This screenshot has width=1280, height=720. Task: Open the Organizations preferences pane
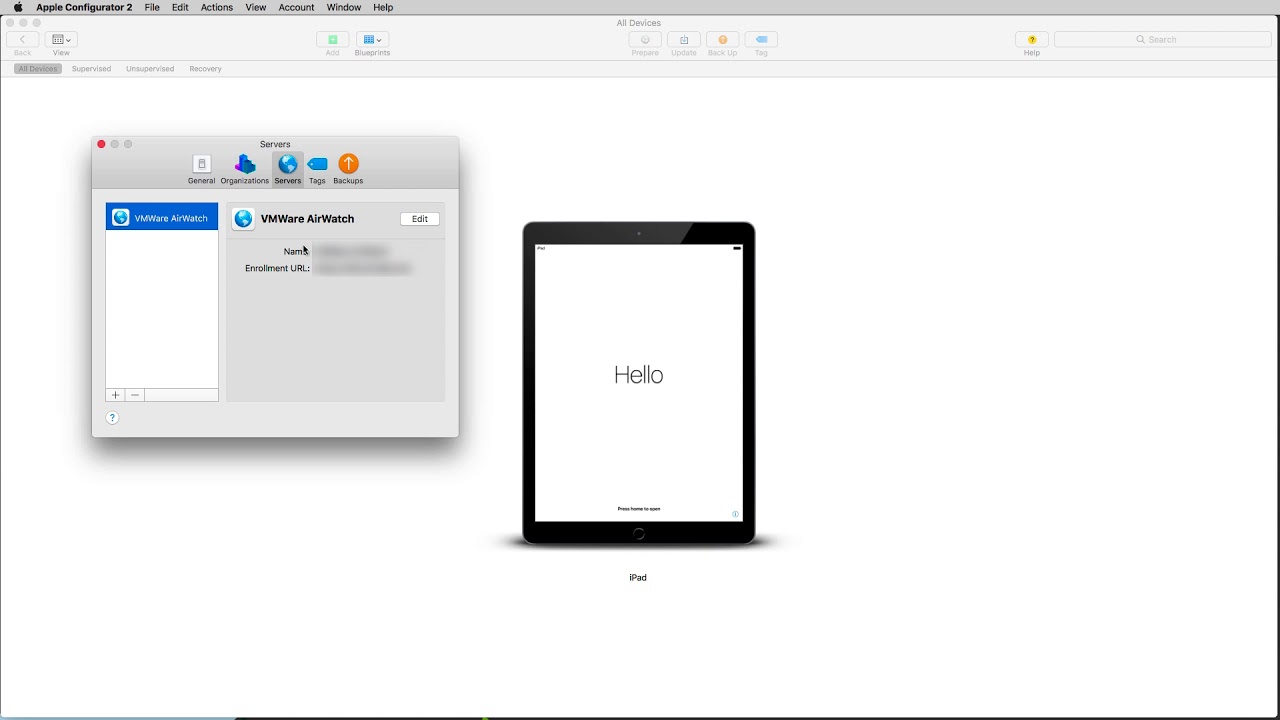click(244, 168)
